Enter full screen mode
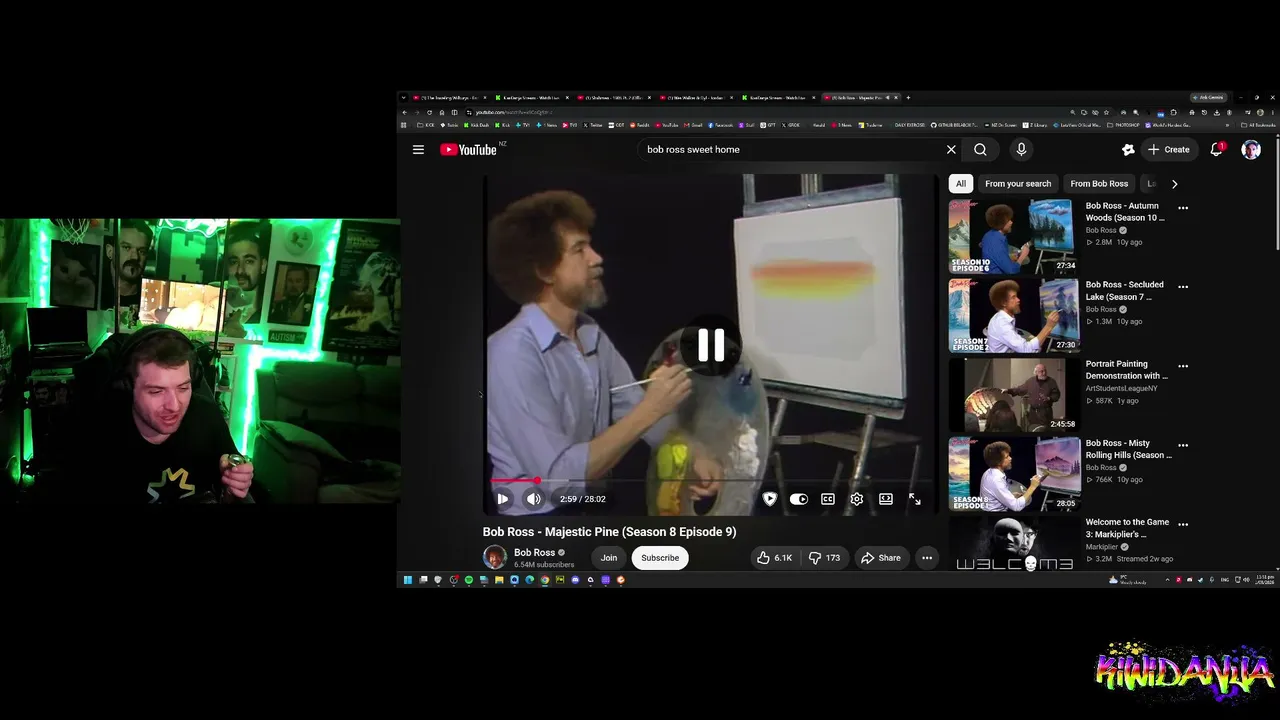The height and width of the screenshot is (720, 1280). (915, 499)
